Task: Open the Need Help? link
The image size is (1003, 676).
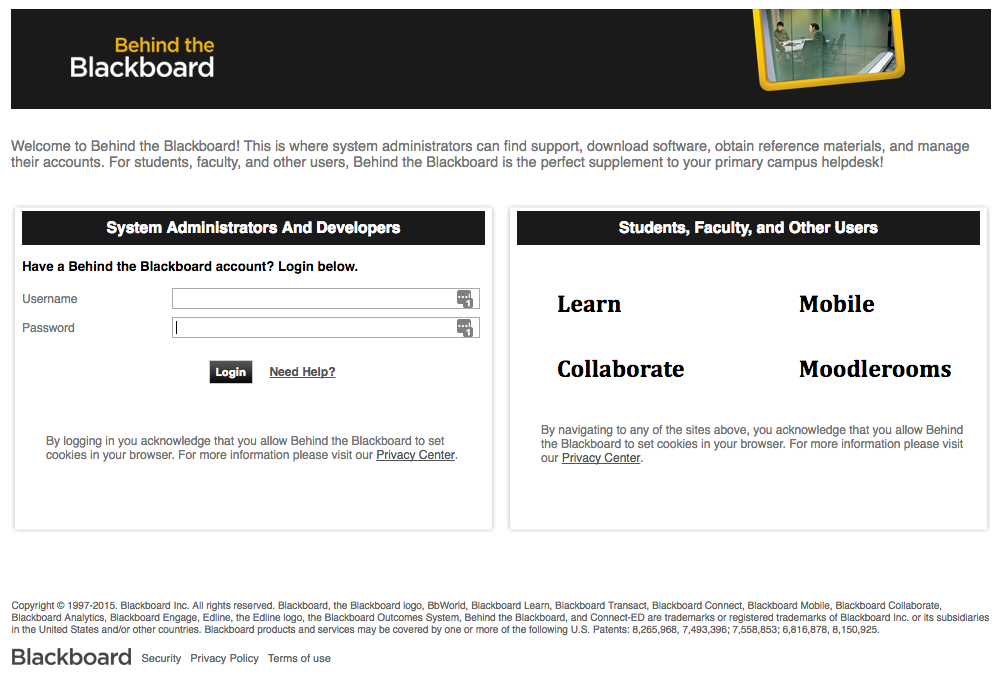Action: [302, 372]
